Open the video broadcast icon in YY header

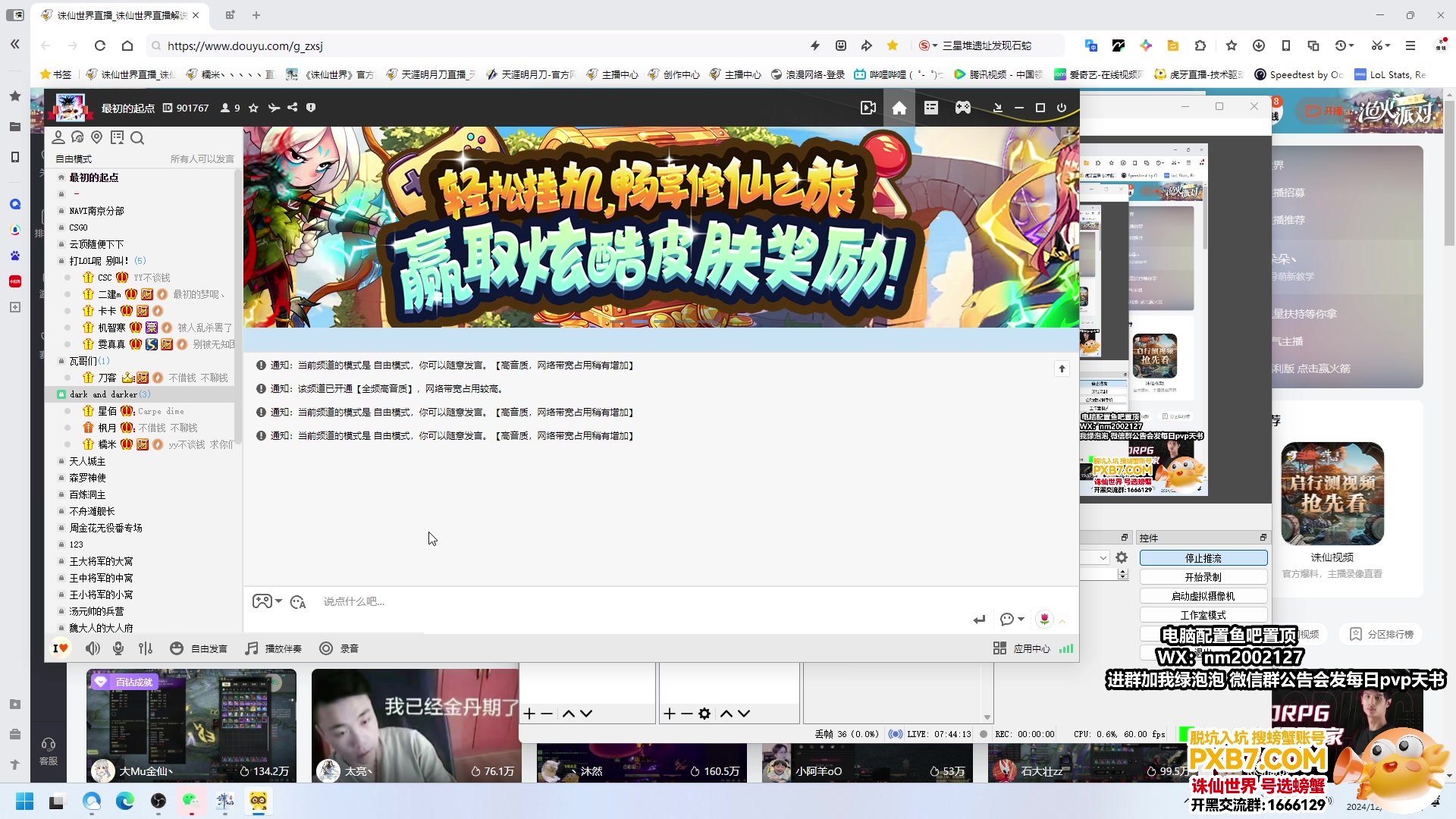868,108
